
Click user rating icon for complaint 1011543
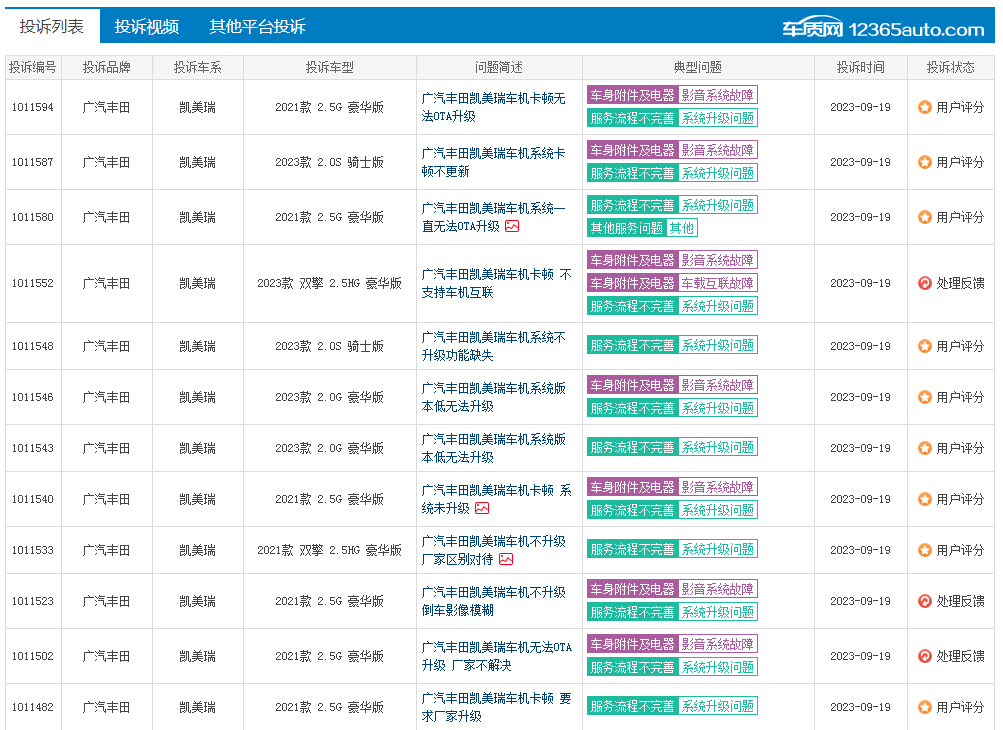924,448
